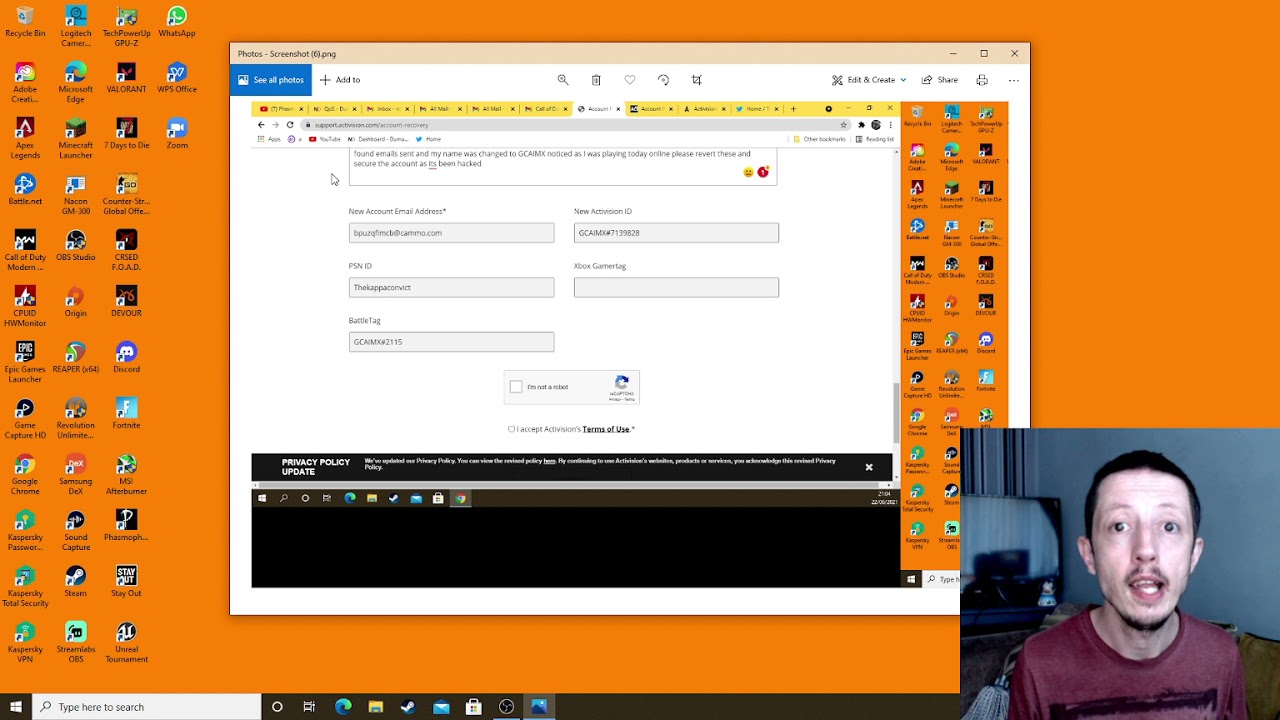Select the Call of Duty Modern Warfare icon
The image size is (1280, 720).
(25, 251)
